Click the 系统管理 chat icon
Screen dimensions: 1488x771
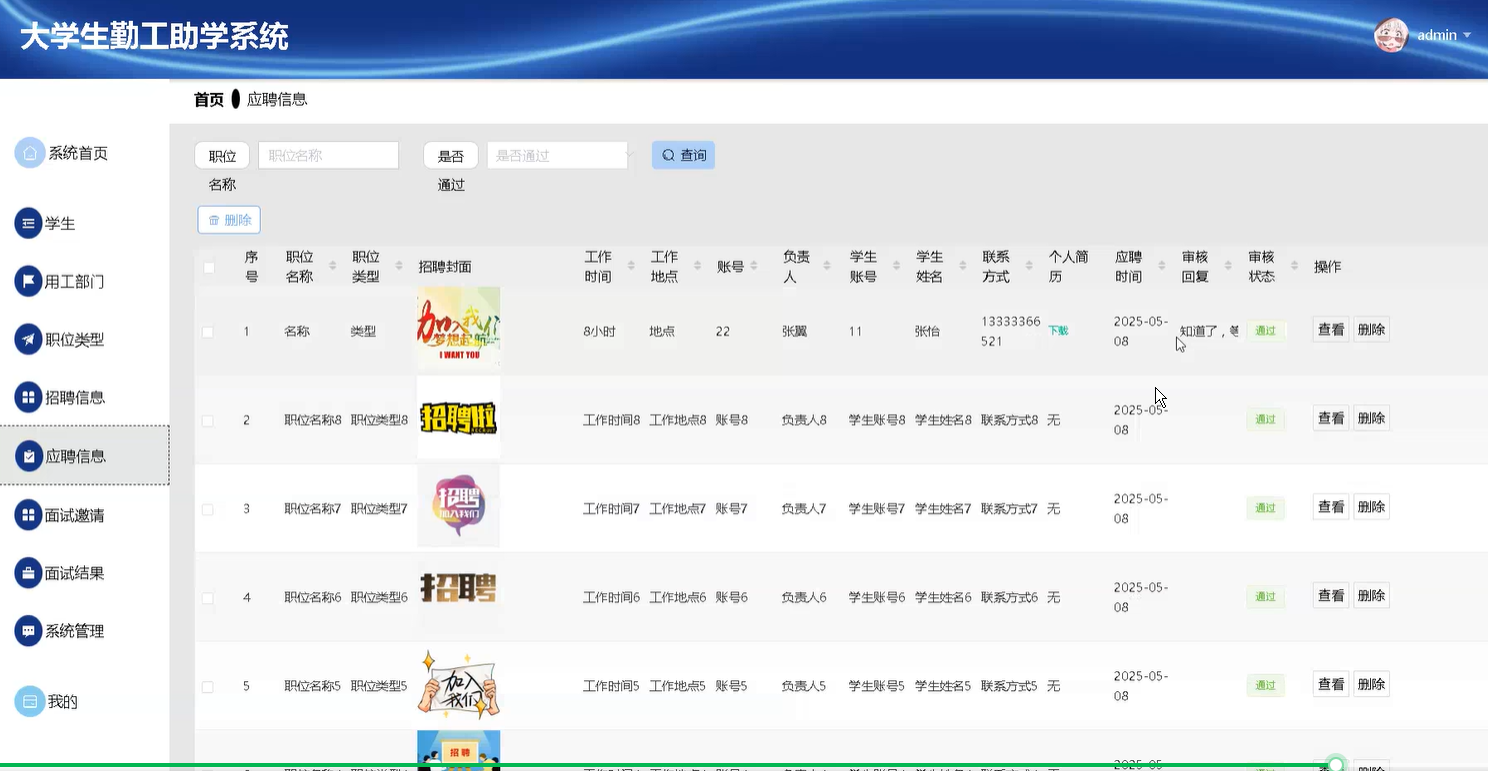tap(28, 631)
